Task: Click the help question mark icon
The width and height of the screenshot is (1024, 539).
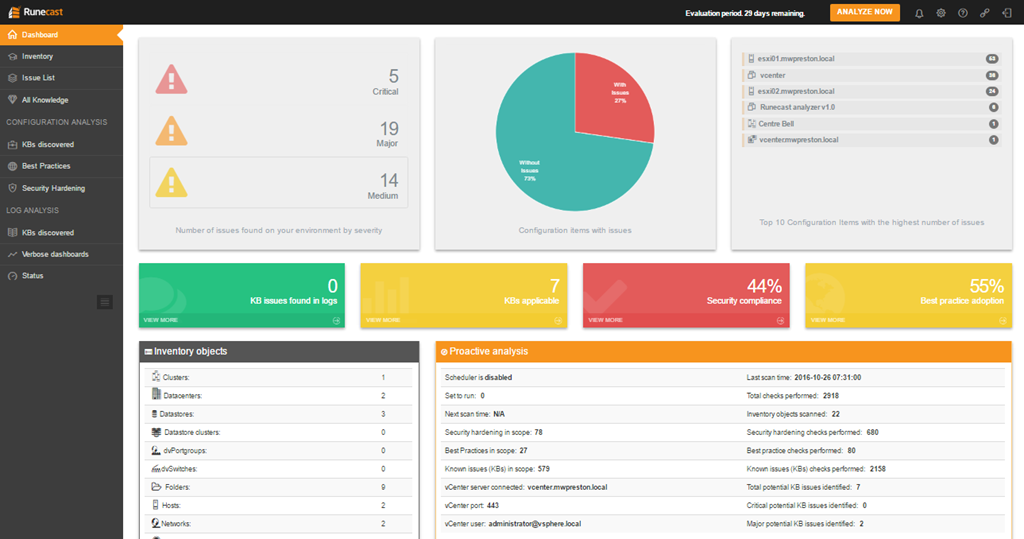Action: [x=963, y=13]
